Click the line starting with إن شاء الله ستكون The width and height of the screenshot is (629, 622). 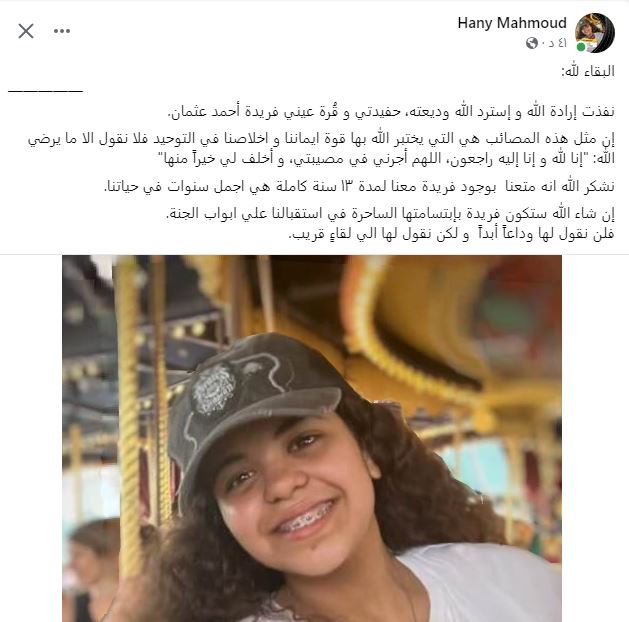(x=390, y=214)
